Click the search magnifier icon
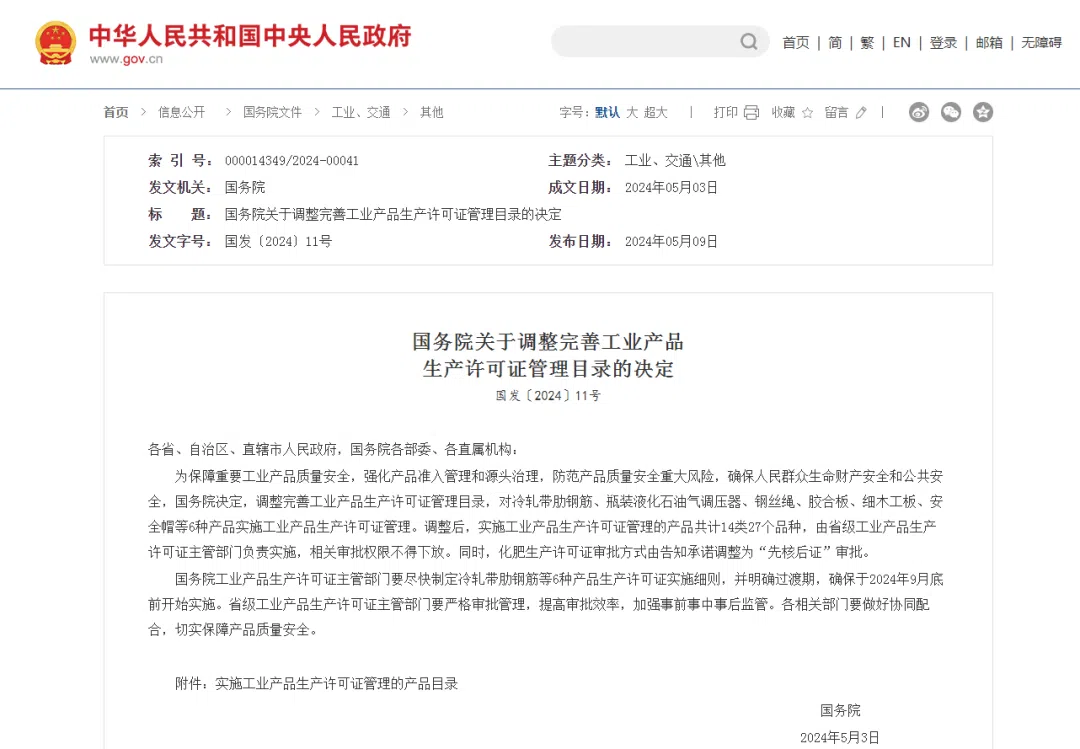Viewport: 1080px width, 749px height. [x=749, y=42]
